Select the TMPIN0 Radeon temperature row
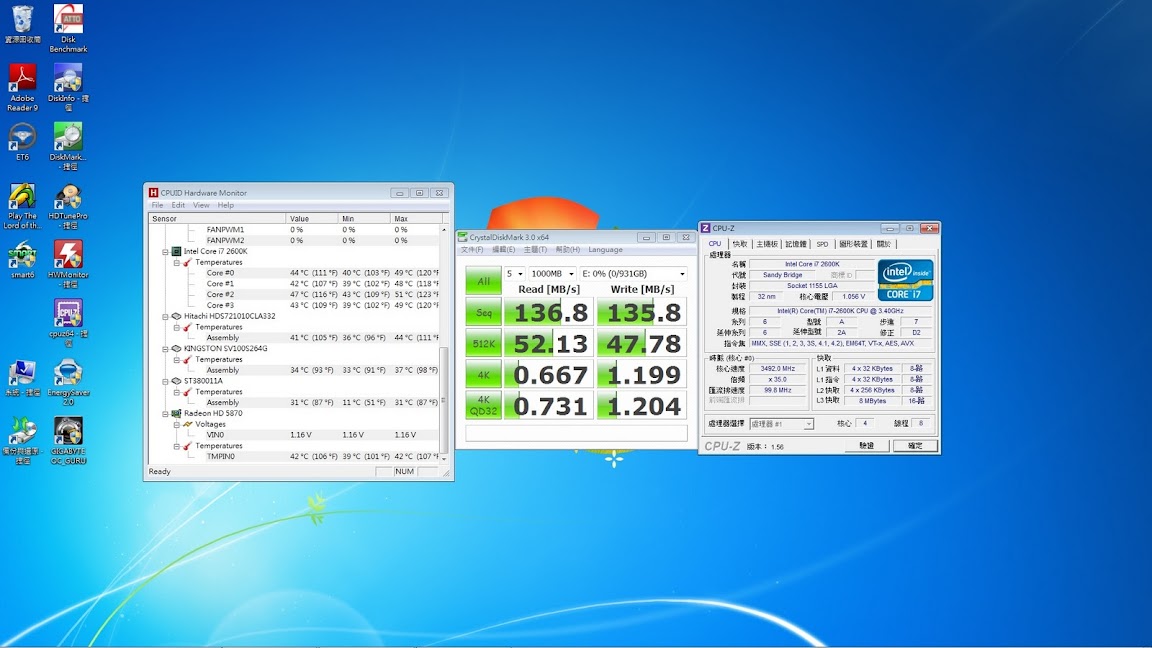 [294, 456]
